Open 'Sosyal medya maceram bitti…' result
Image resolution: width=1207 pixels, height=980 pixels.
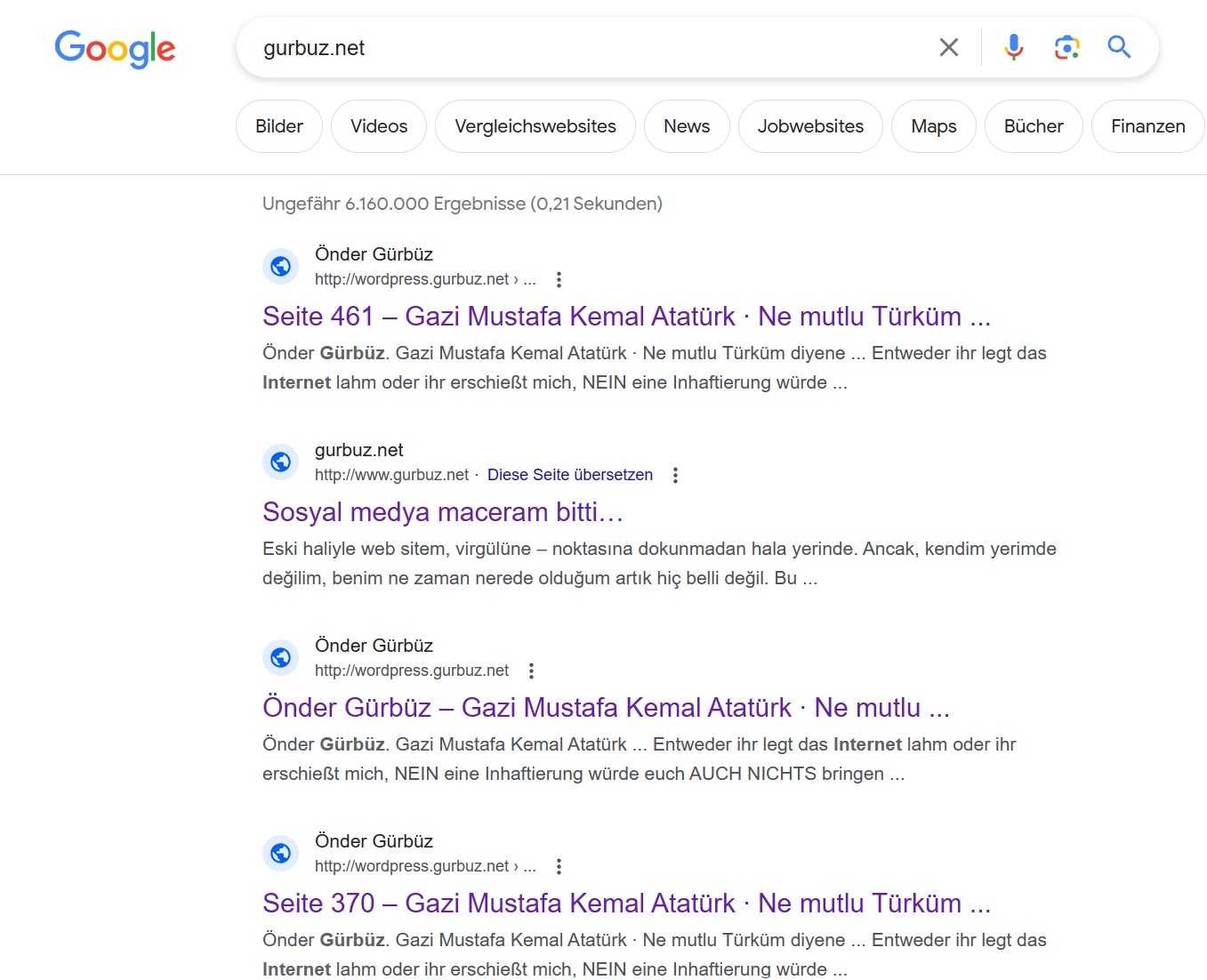click(x=443, y=512)
